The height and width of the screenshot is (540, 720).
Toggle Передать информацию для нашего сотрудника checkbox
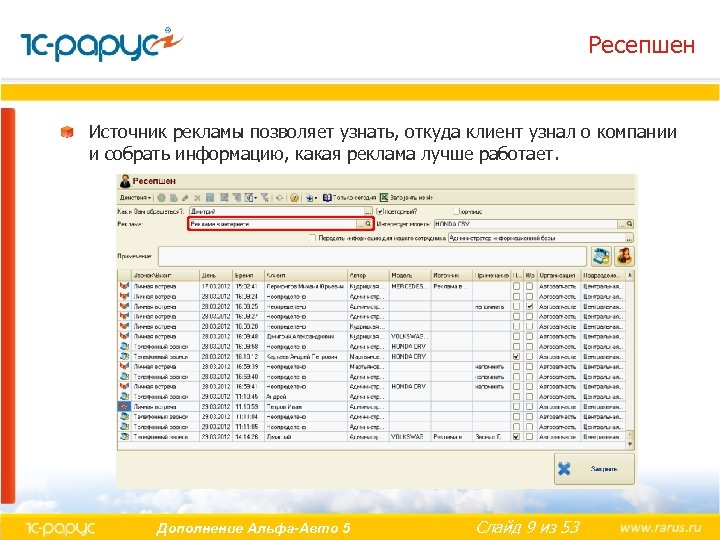(x=312, y=238)
